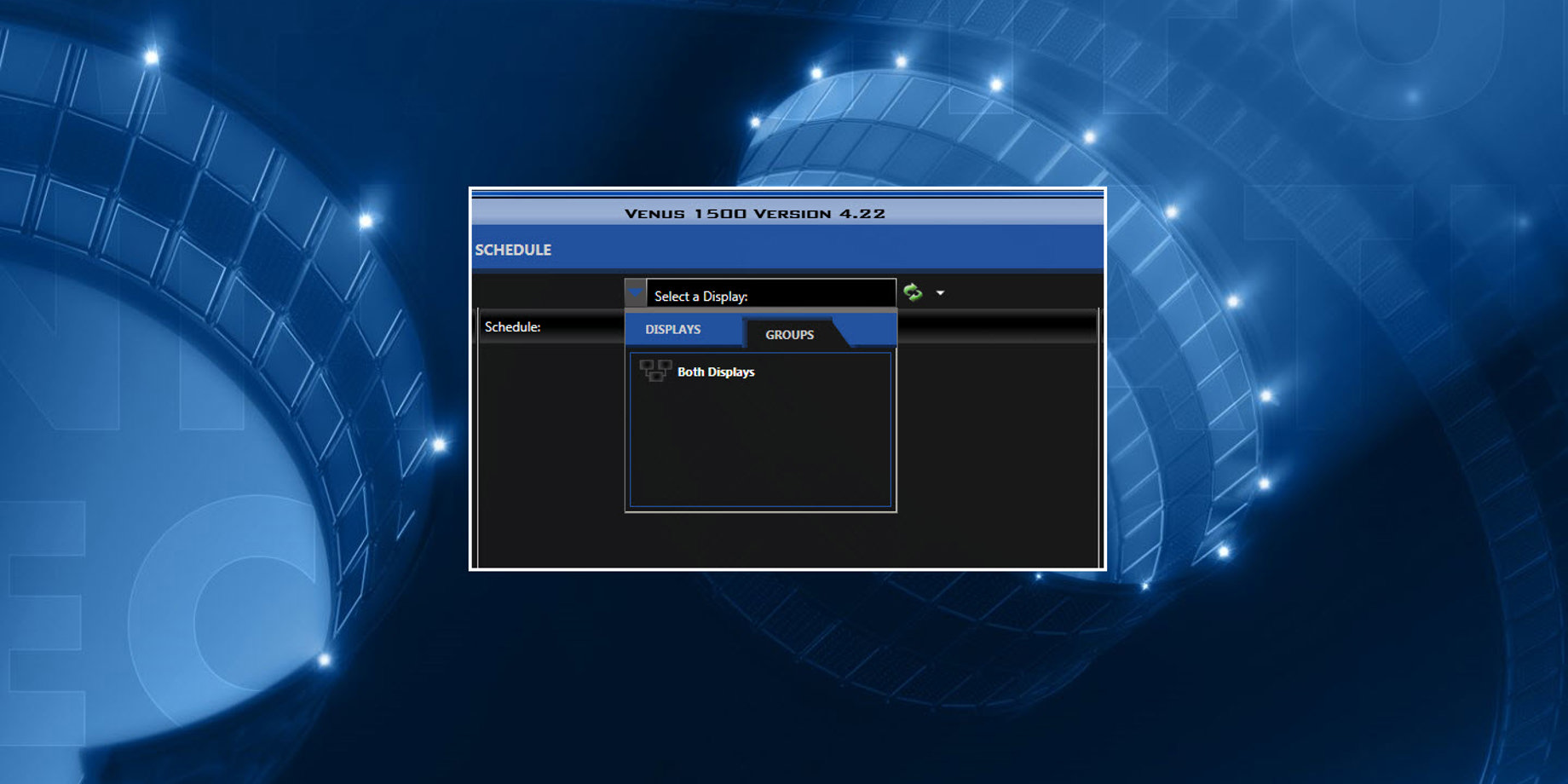
Task: Click the SCHEDULE section heading
Action: [x=513, y=250]
